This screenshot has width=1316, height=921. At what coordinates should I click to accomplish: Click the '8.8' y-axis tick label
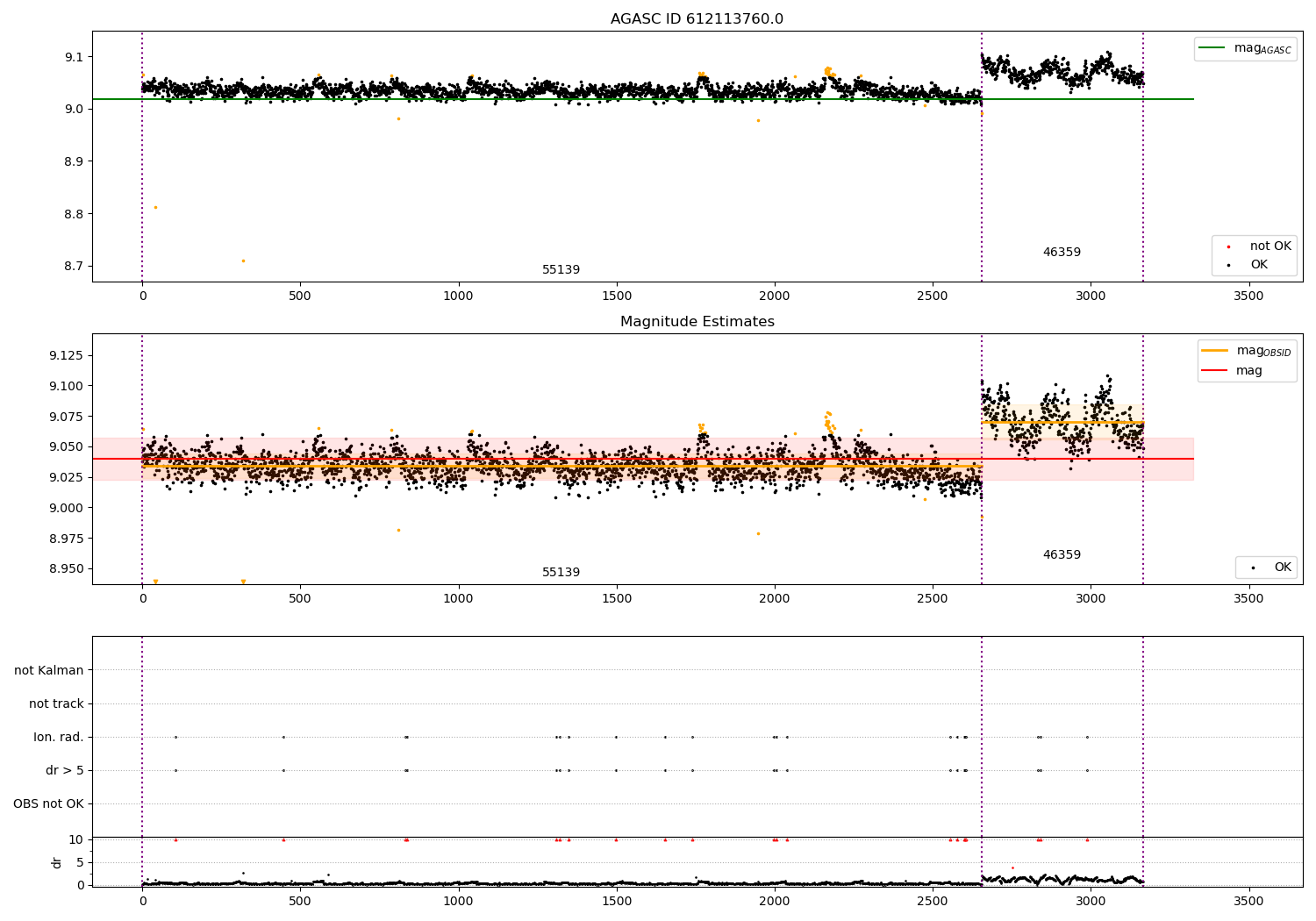pos(74,214)
